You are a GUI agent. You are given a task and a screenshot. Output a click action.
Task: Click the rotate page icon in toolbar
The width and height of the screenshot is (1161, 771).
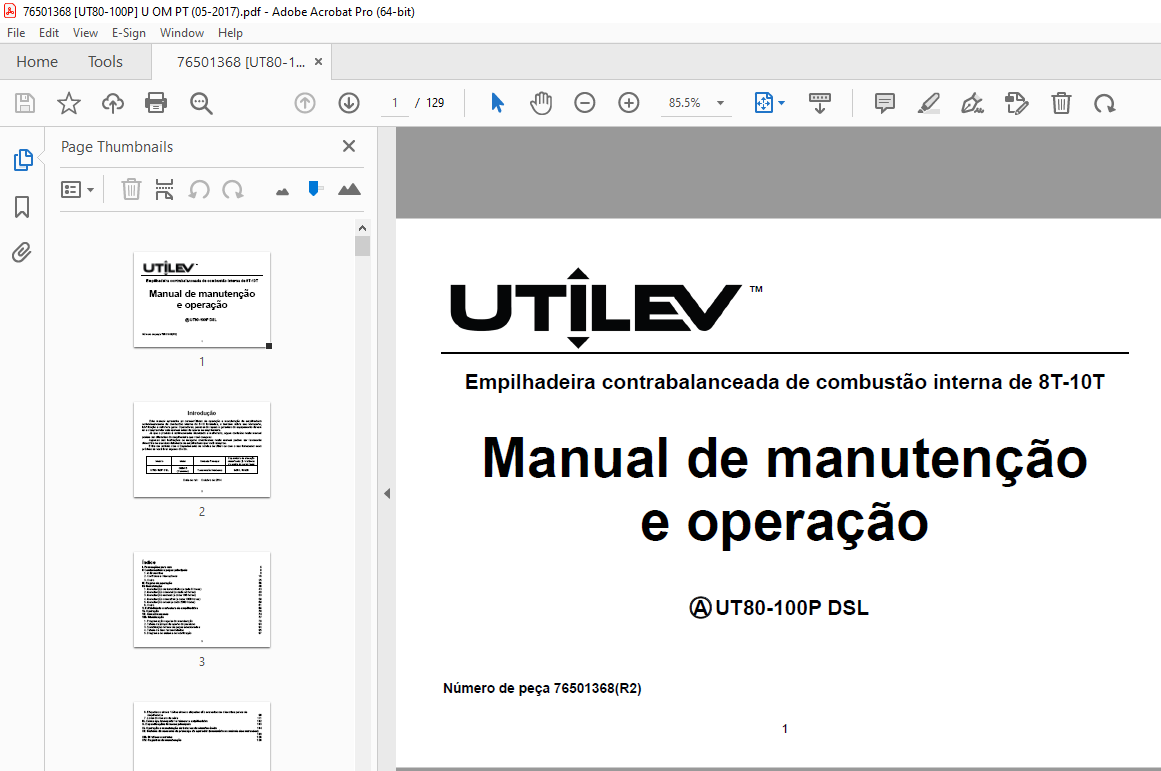point(1105,103)
